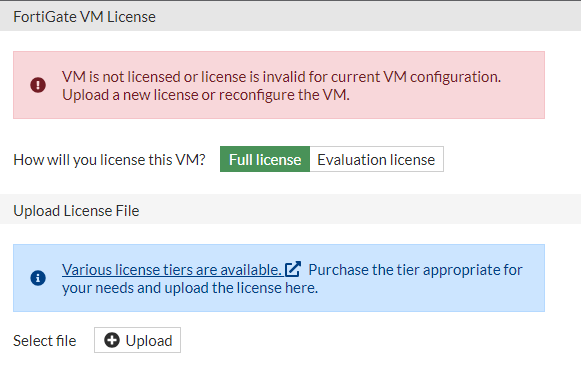Switch to Evaluation license option
The width and height of the screenshot is (581, 366).
tap(376, 159)
